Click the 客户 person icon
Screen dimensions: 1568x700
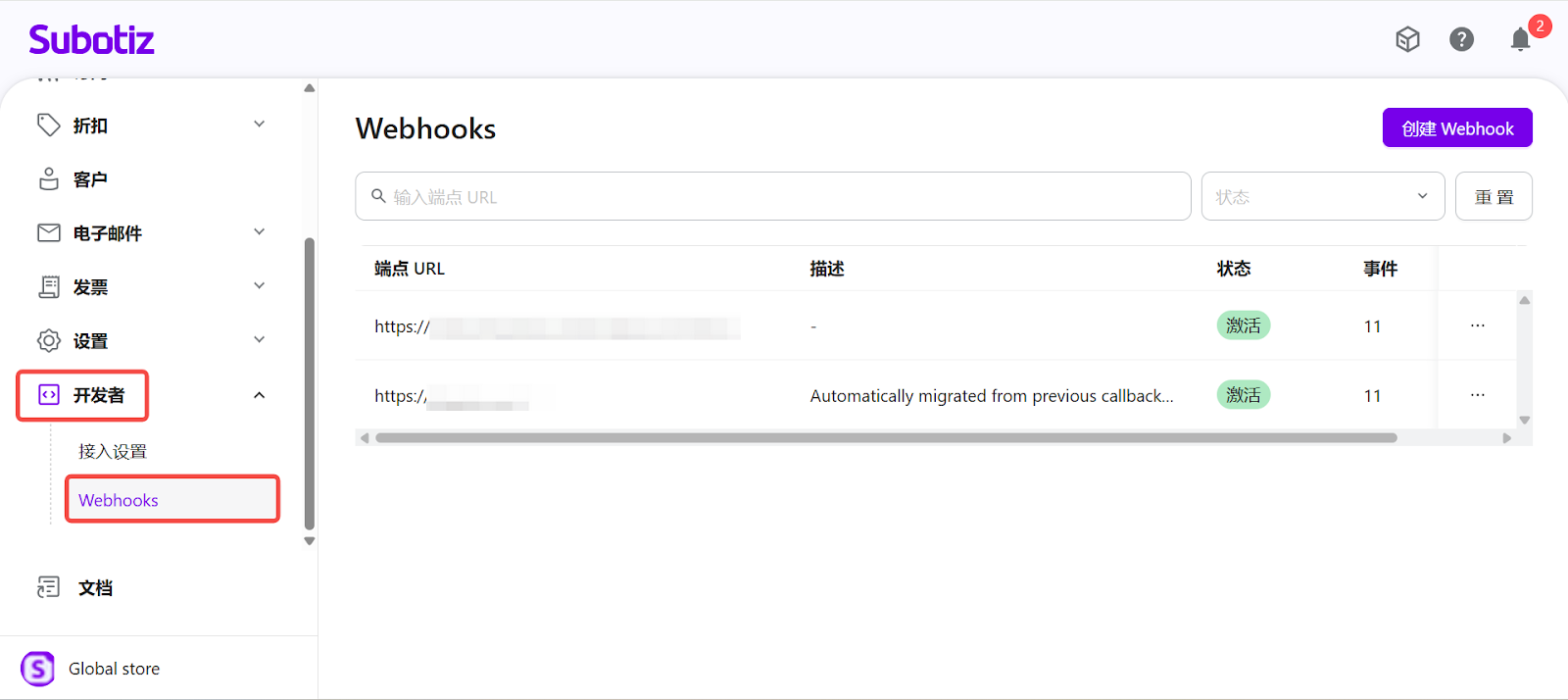point(48,178)
